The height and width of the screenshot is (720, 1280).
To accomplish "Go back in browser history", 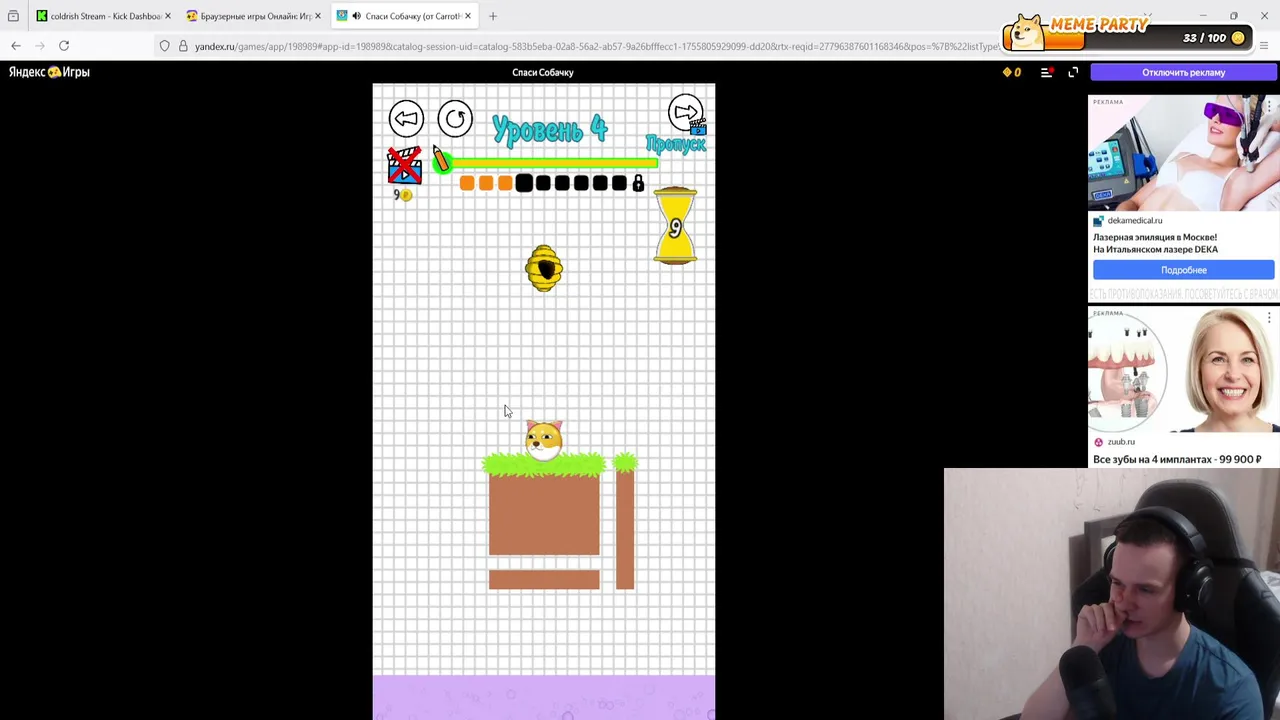I will (x=16, y=46).
